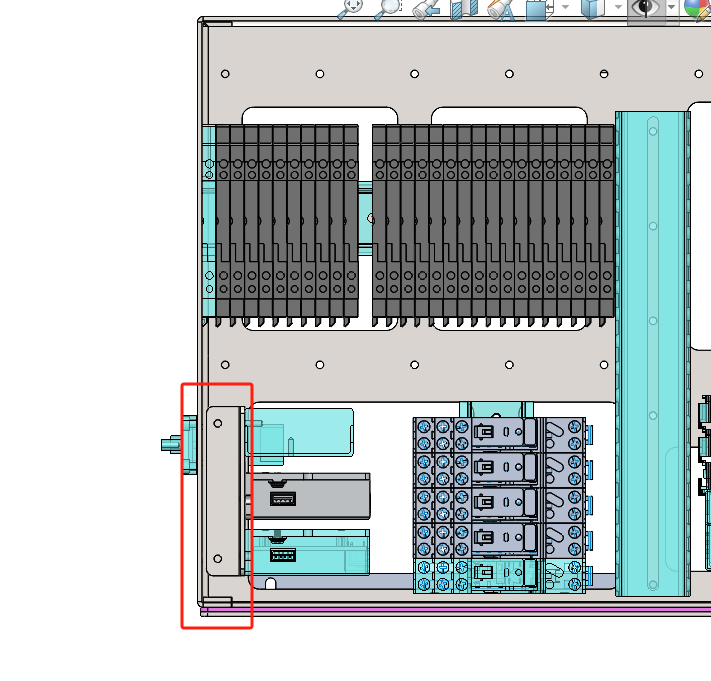Expand the View Orientation dropdown arrow
This screenshot has height=681, width=711.
point(565,8)
